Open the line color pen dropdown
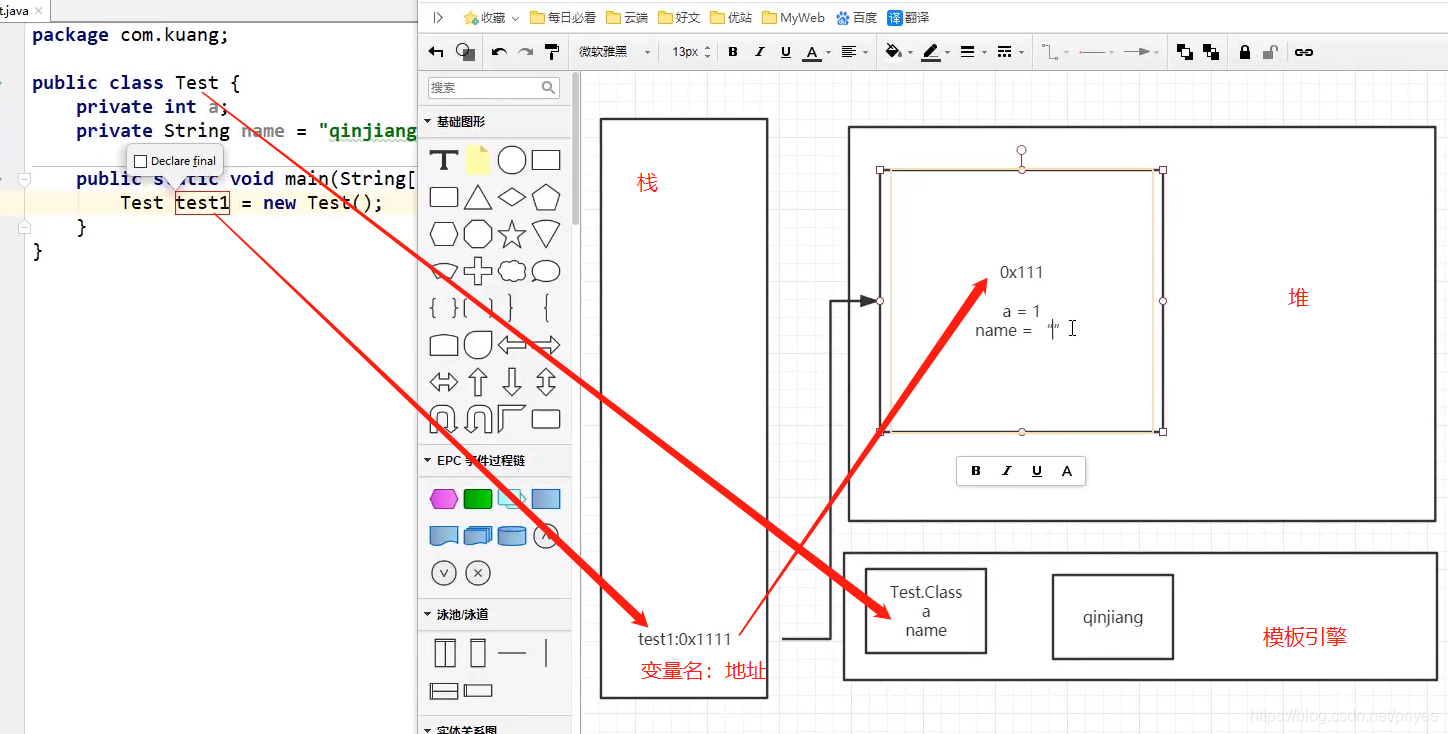This screenshot has height=734, width=1448. pos(933,52)
